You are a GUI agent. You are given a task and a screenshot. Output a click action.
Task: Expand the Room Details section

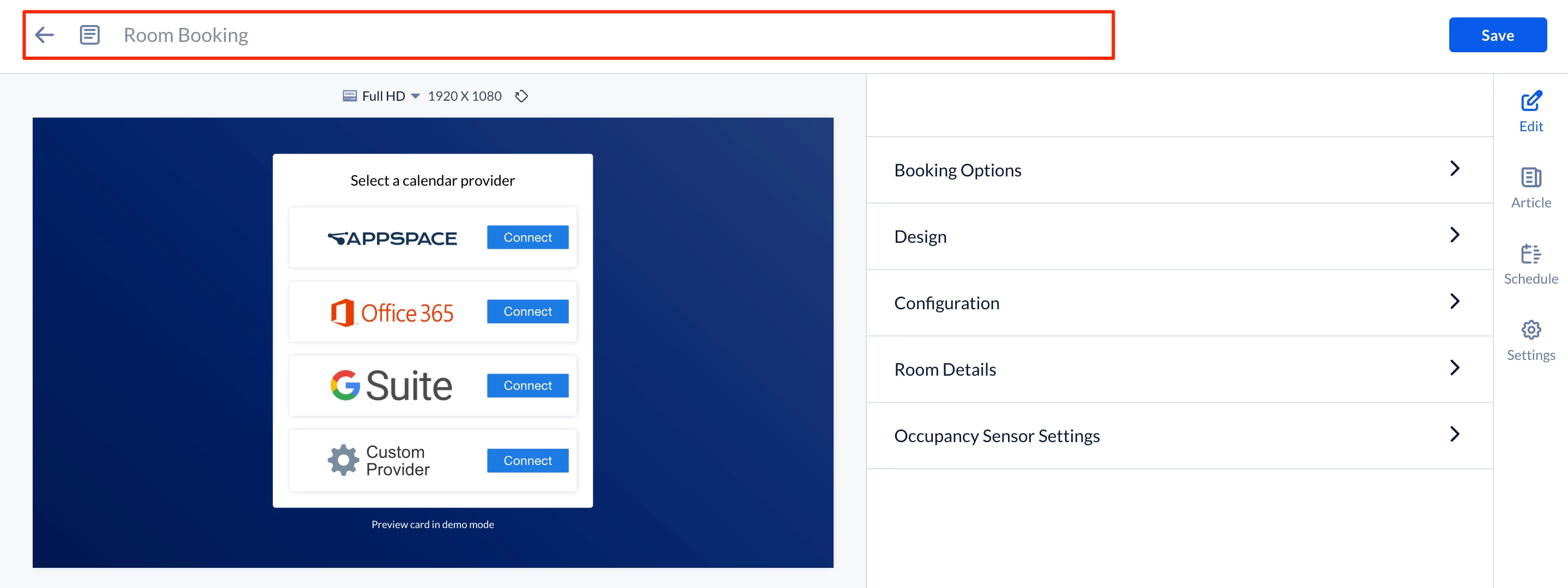[1178, 369]
